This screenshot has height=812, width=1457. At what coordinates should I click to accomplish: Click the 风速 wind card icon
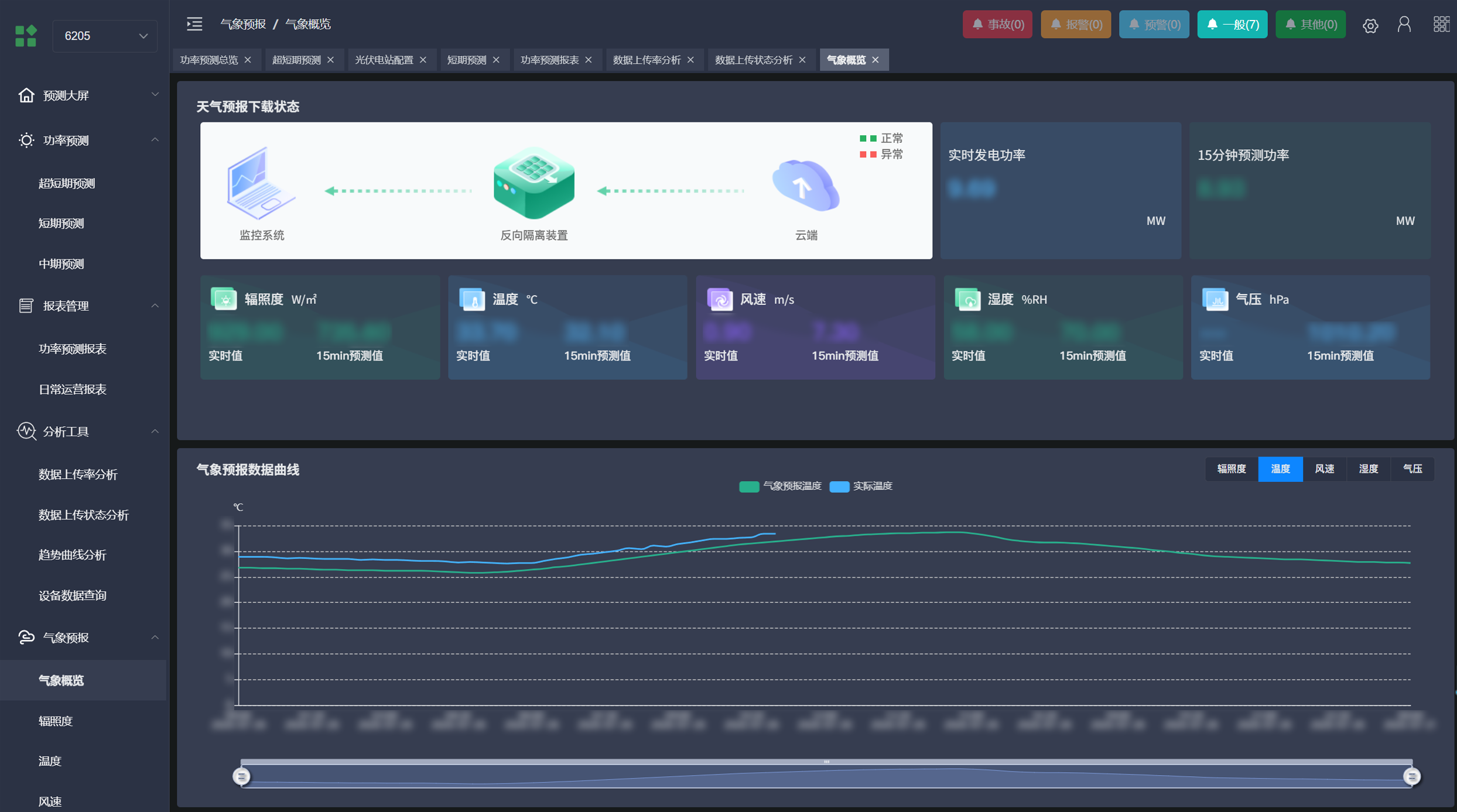[720, 299]
